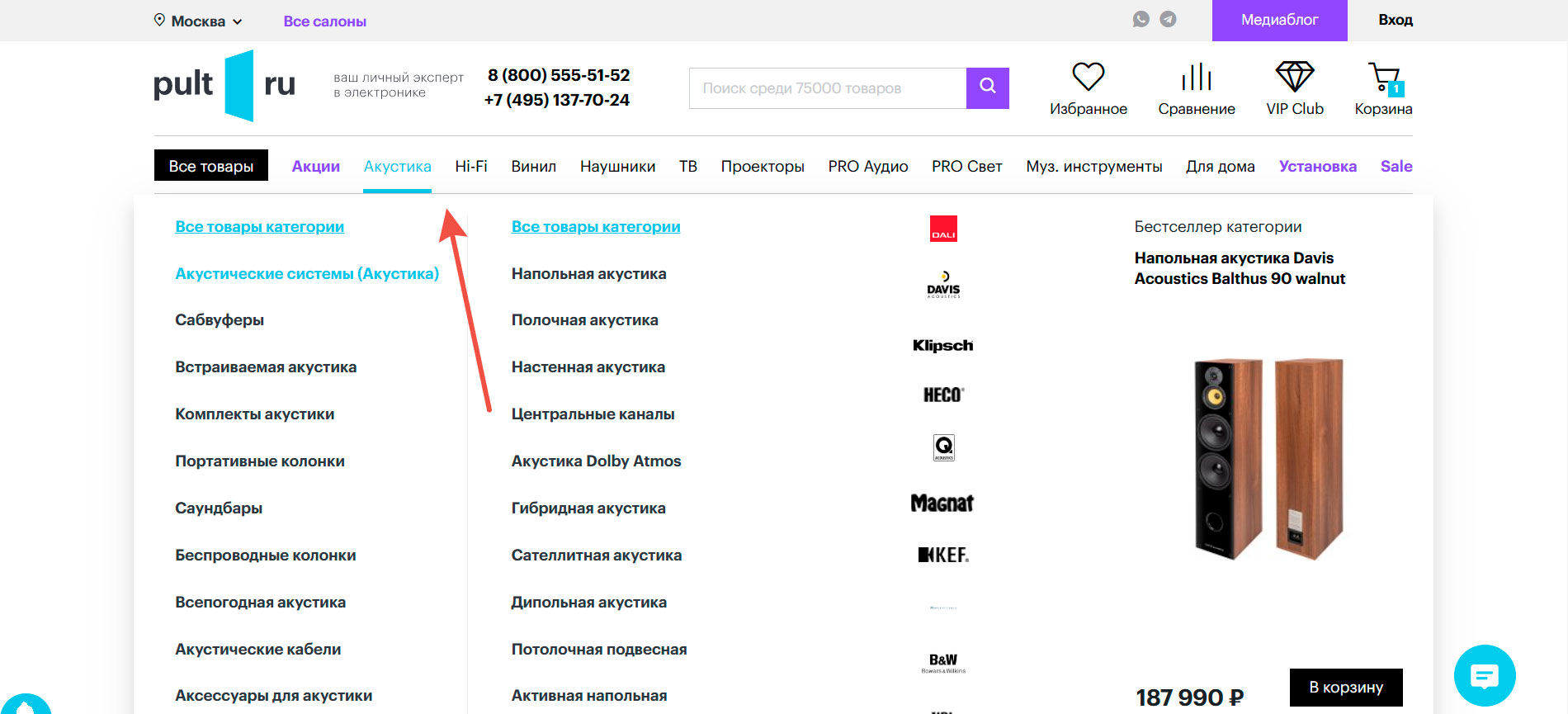Call the 8 (800) 555-51-52 number
This screenshot has width=1568, height=714.
(559, 75)
